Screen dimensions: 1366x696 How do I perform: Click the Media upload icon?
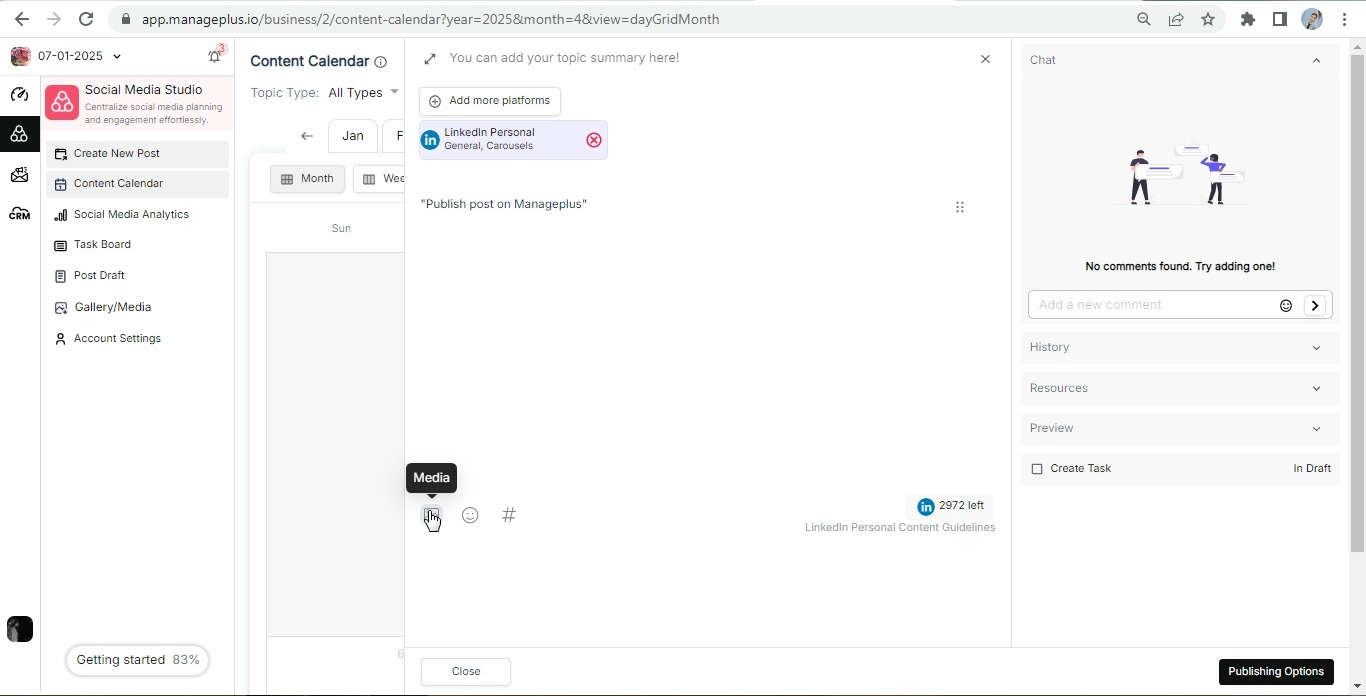pos(431,515)
